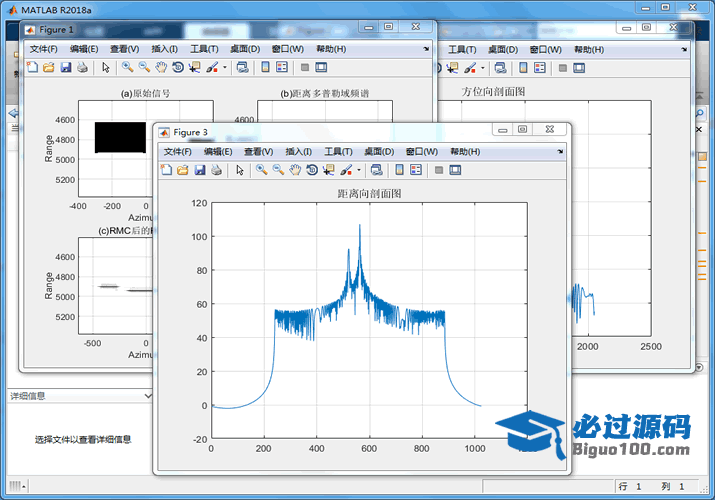Open 插入(I) menu in Figure 1
715x500 pixels.
[165, 49]
